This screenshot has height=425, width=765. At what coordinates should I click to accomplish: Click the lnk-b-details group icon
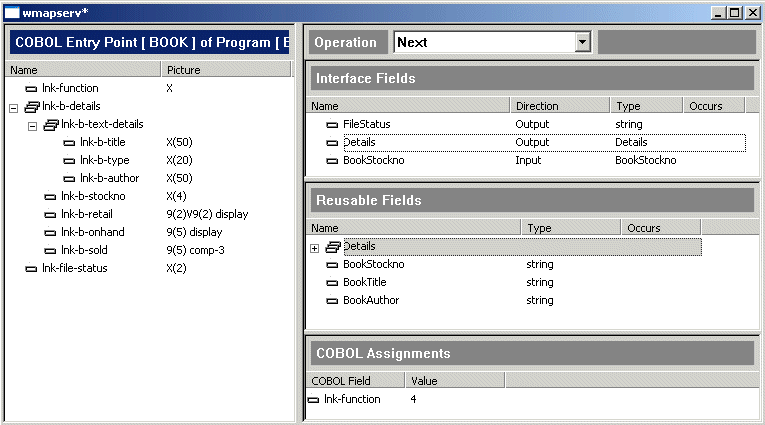[x=31, y=106]
